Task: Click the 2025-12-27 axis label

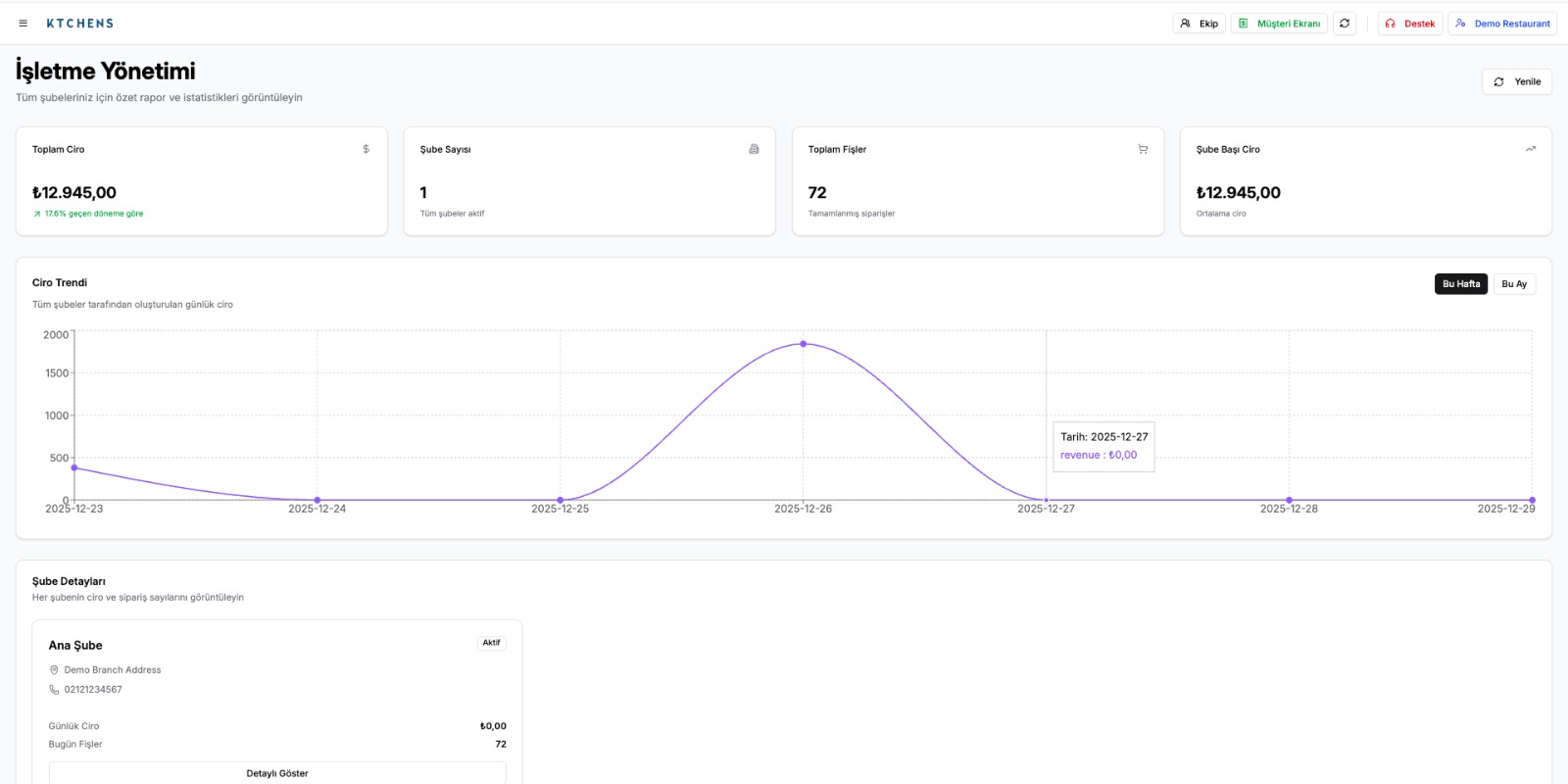Action: (x=1046, y=509)
